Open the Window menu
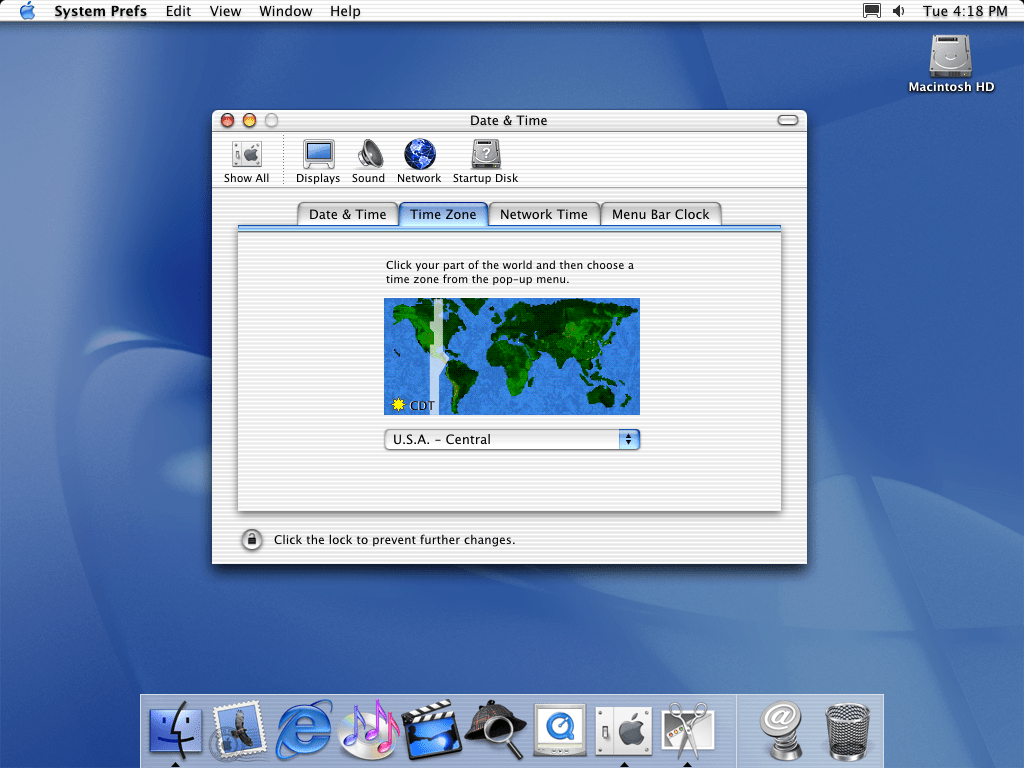Image resolution: width=1024 pixels, height=768 pixels. point(285,11)
